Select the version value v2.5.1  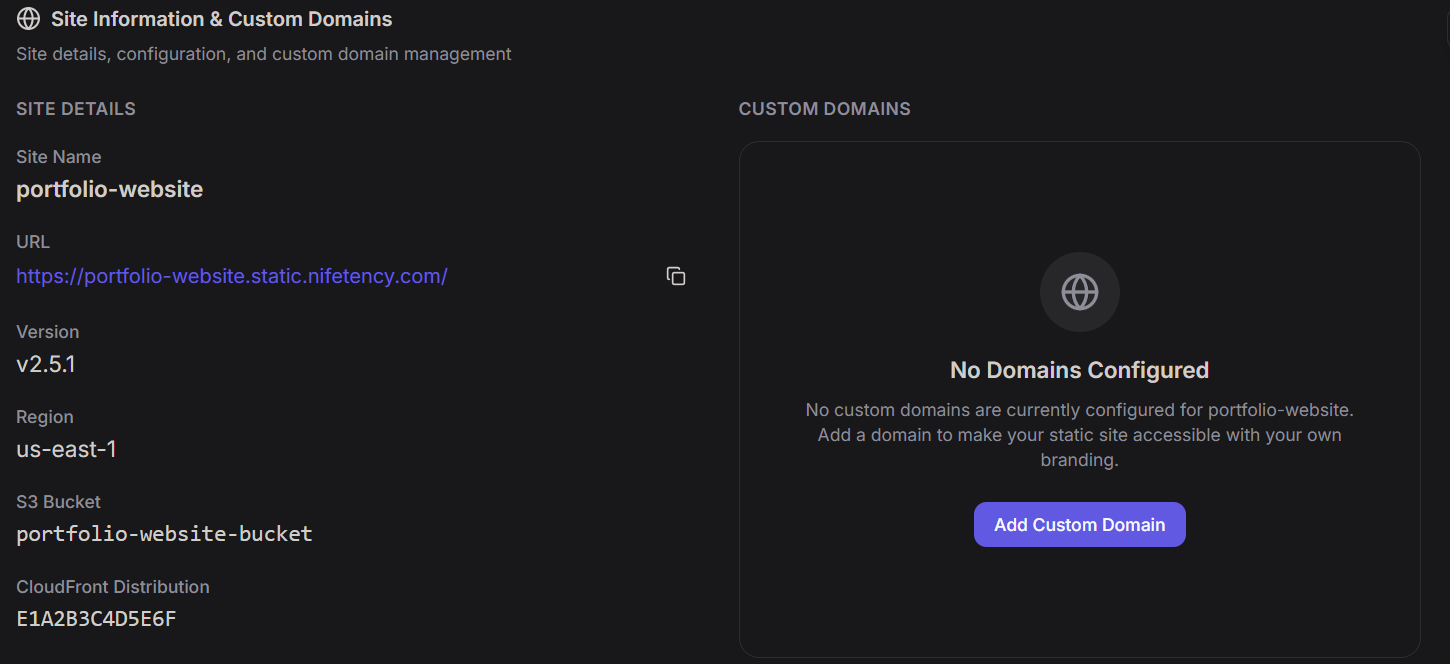point(46,364)
